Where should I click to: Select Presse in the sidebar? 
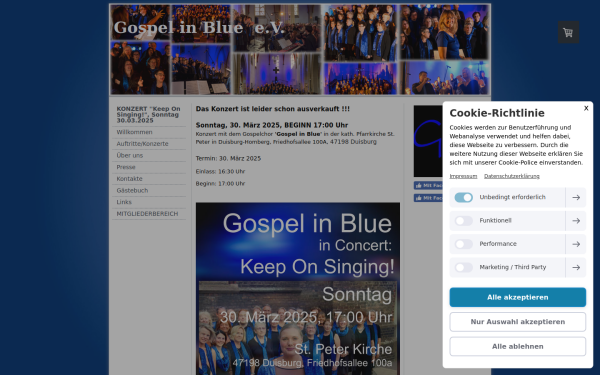point(149,167)
